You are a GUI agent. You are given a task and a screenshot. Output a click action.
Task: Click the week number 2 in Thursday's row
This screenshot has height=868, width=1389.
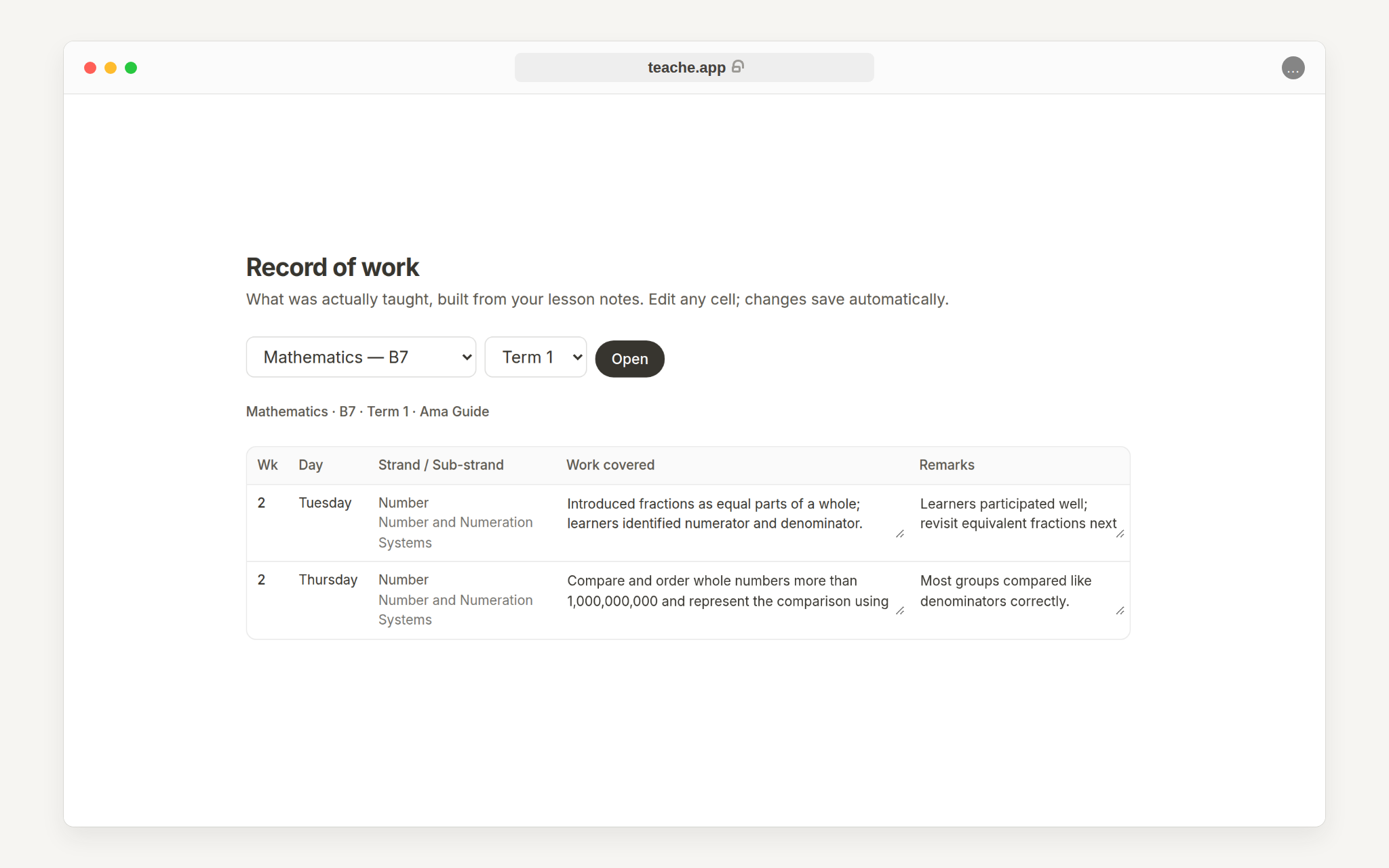tap(261, 580)
